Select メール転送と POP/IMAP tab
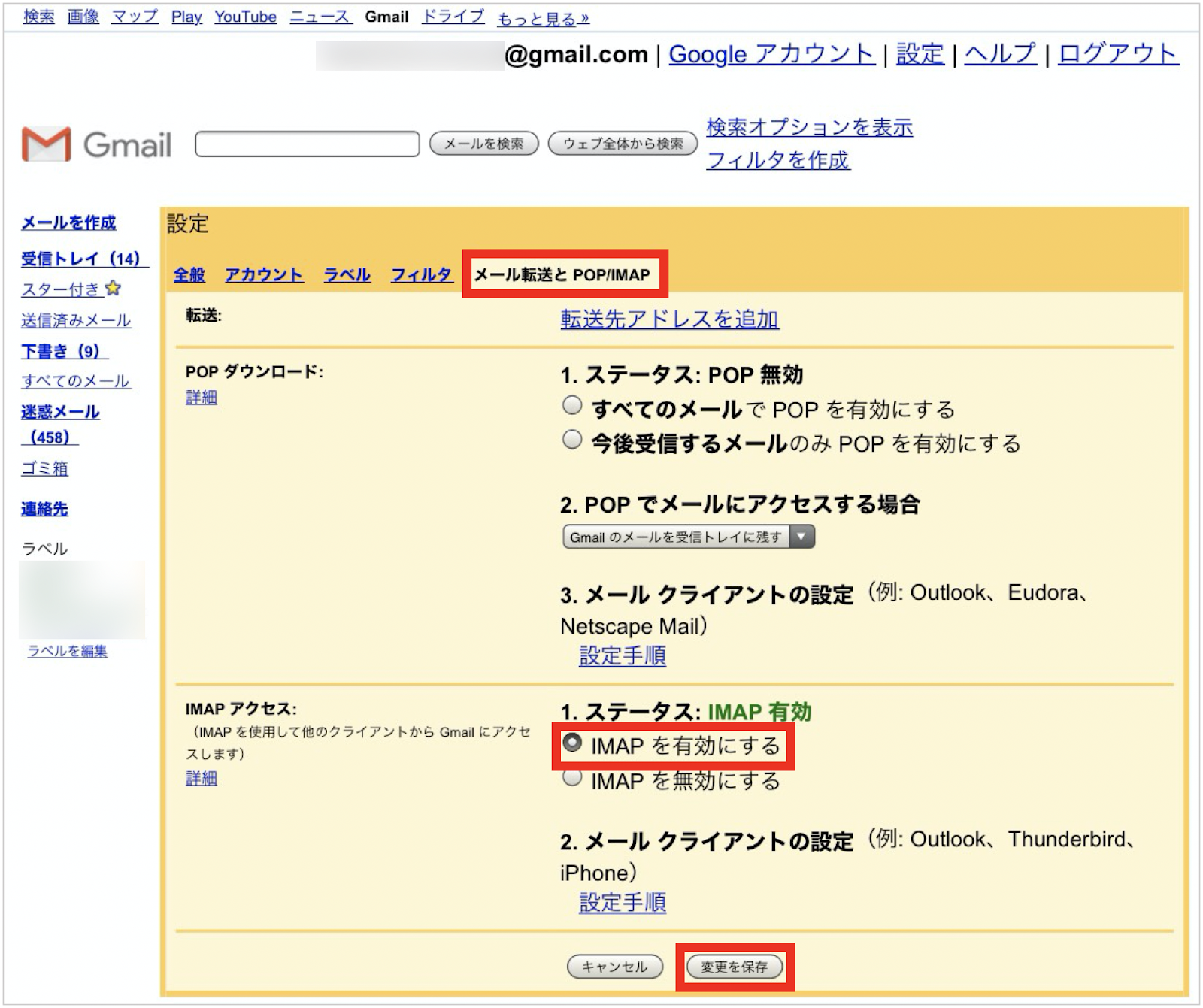1203x1008 pixels. click(x=562, y=275)
